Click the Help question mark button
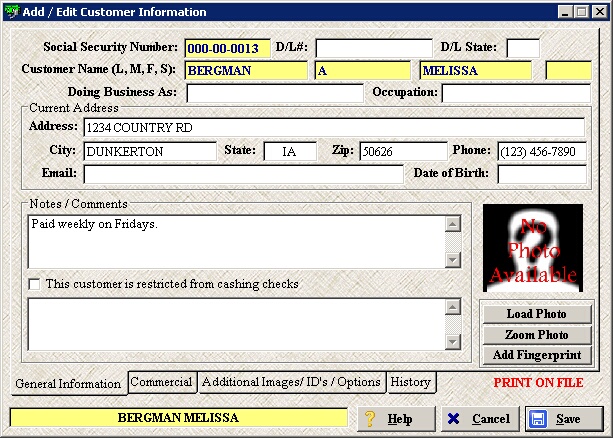The width and height of the screenshot is (613, 438). (x=396, y=419)
